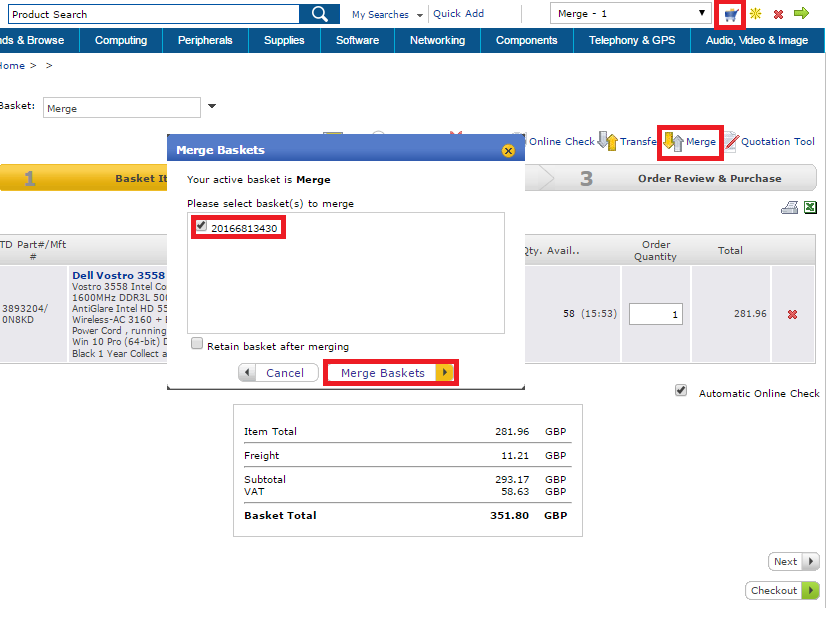Image resolution: width=826 pixels, height=622 pixels.
Task: Click the yellow star new basket icon
Action: 756,15
